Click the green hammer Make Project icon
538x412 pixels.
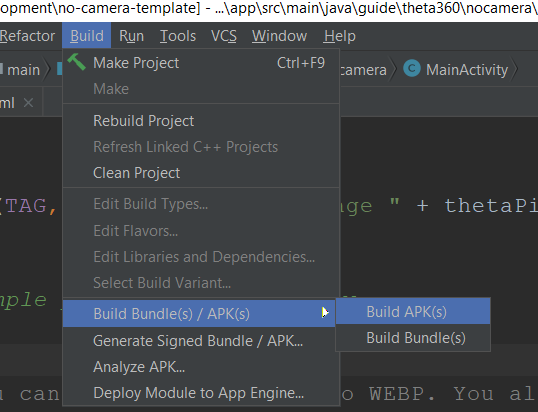[x=77, y=62]
